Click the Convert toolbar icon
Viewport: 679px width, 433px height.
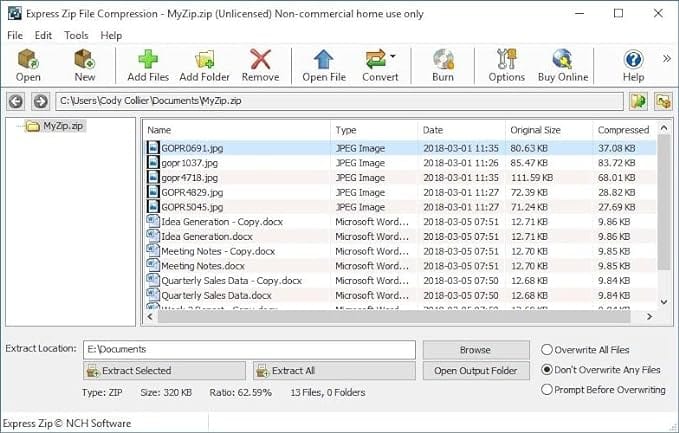[376, 60]
